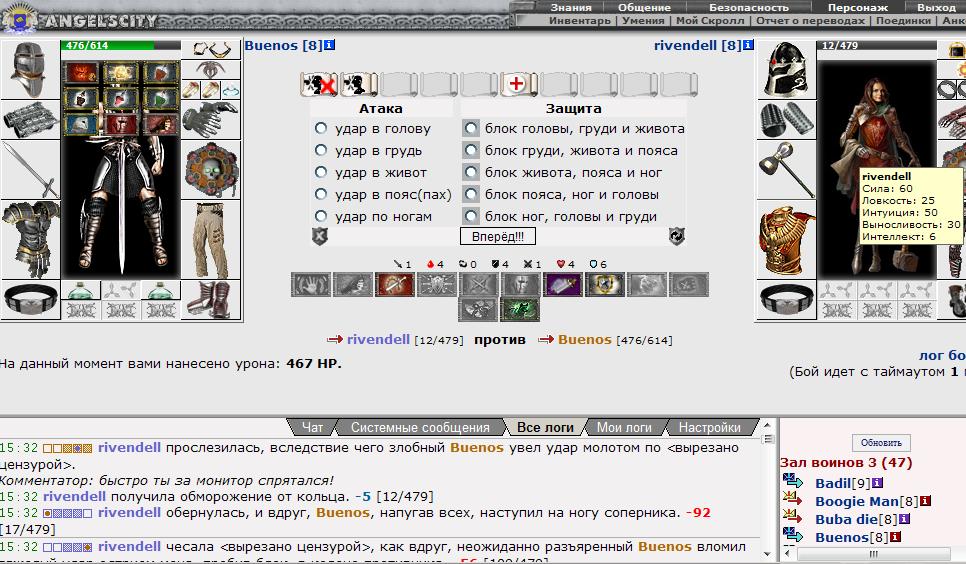Click Buenos's belt equipment slot

(30, 299)
